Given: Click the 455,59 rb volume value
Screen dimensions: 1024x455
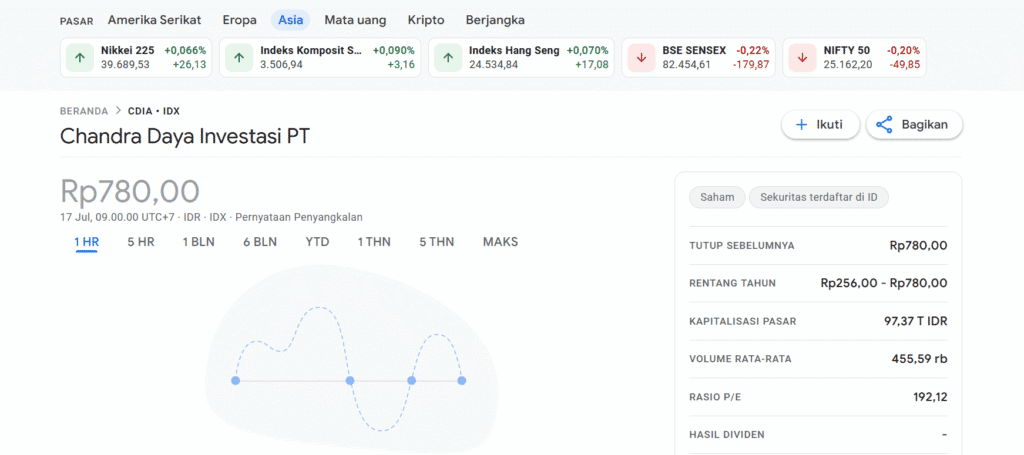Looking at the screenshot, I should 920,359.
